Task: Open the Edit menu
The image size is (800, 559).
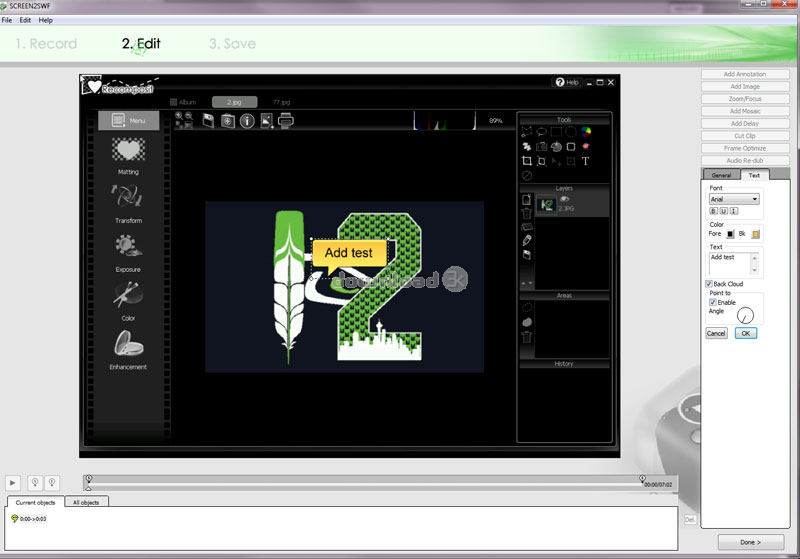Action: coord(25,20)
